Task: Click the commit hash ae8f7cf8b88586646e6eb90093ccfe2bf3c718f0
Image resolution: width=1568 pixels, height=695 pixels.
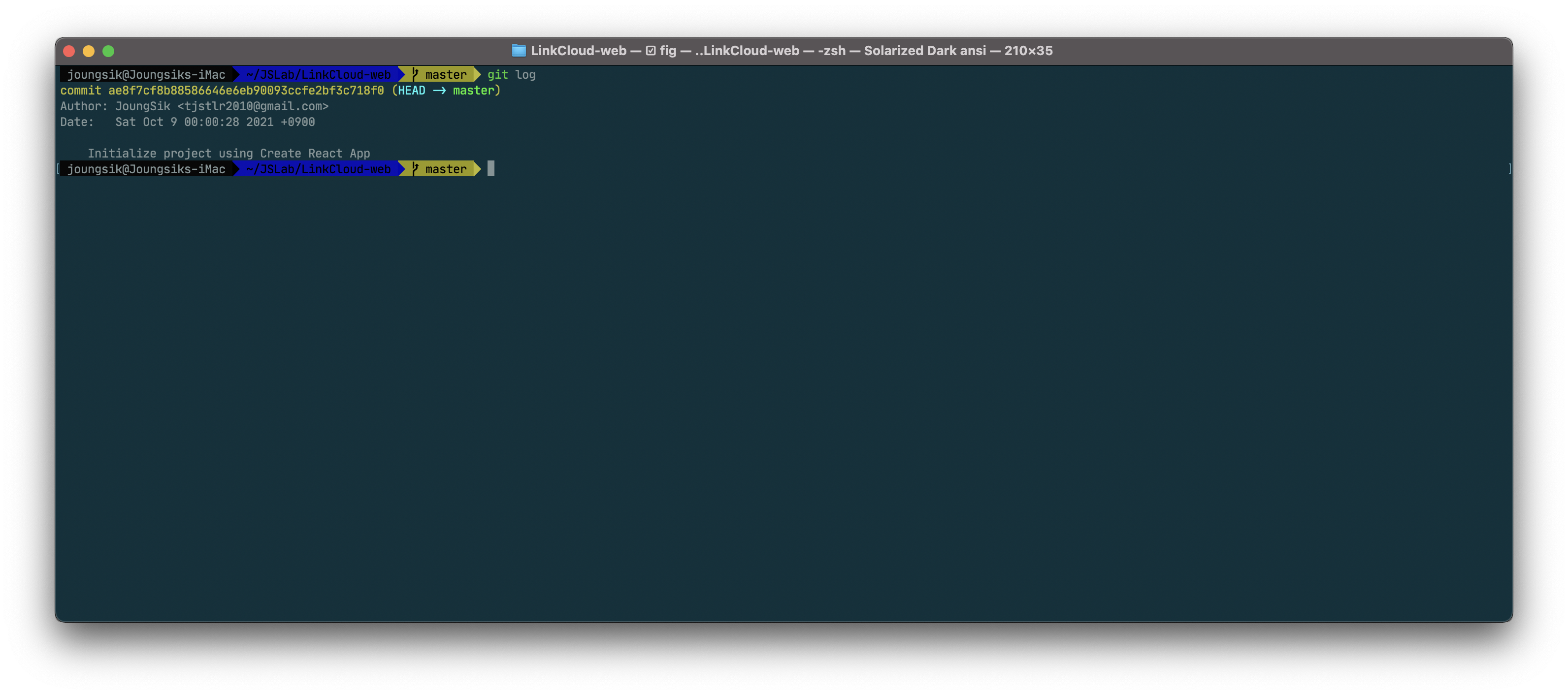Action: 246,90
